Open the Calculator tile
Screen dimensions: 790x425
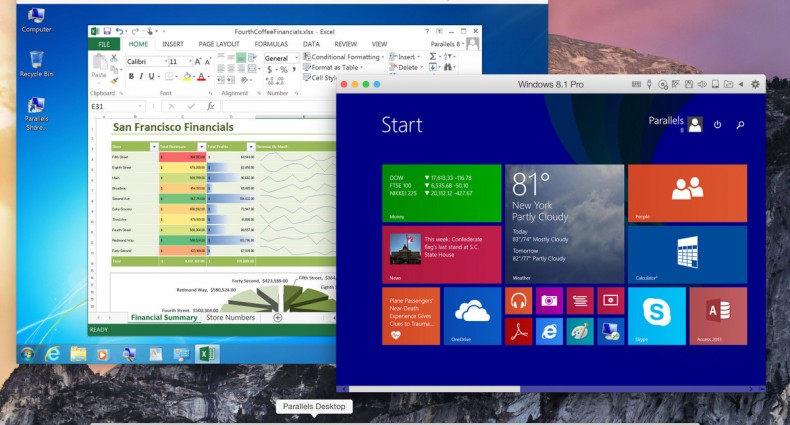pos(686,254)
